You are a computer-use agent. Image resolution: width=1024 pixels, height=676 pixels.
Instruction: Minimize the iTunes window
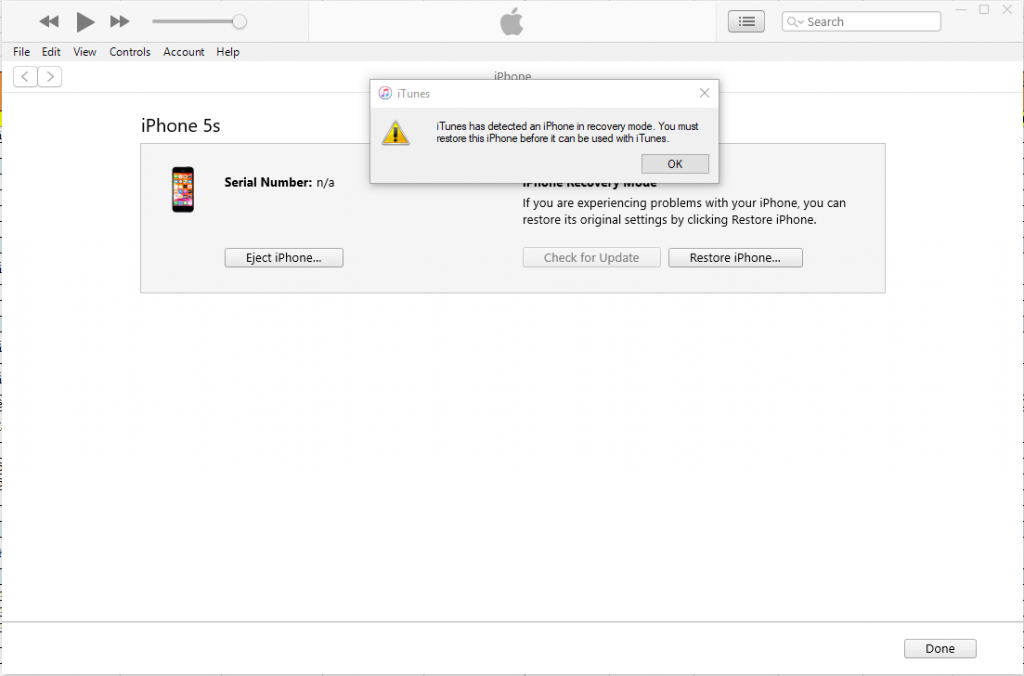(961, 10)
